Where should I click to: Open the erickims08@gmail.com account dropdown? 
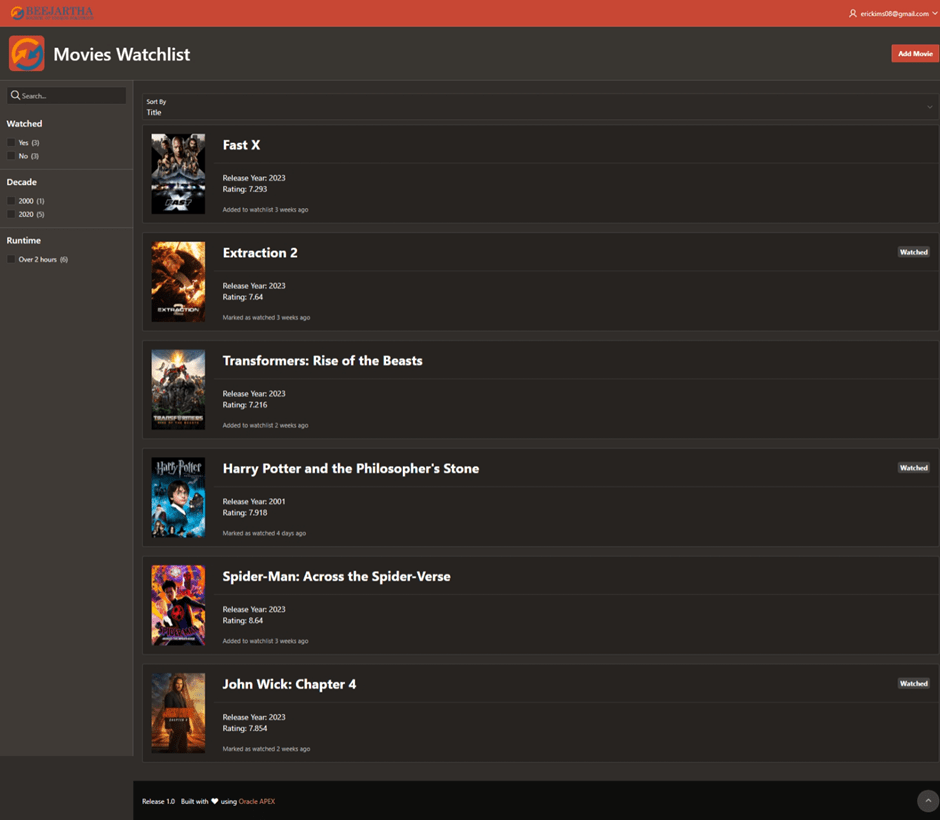click(x=893, y=13)
